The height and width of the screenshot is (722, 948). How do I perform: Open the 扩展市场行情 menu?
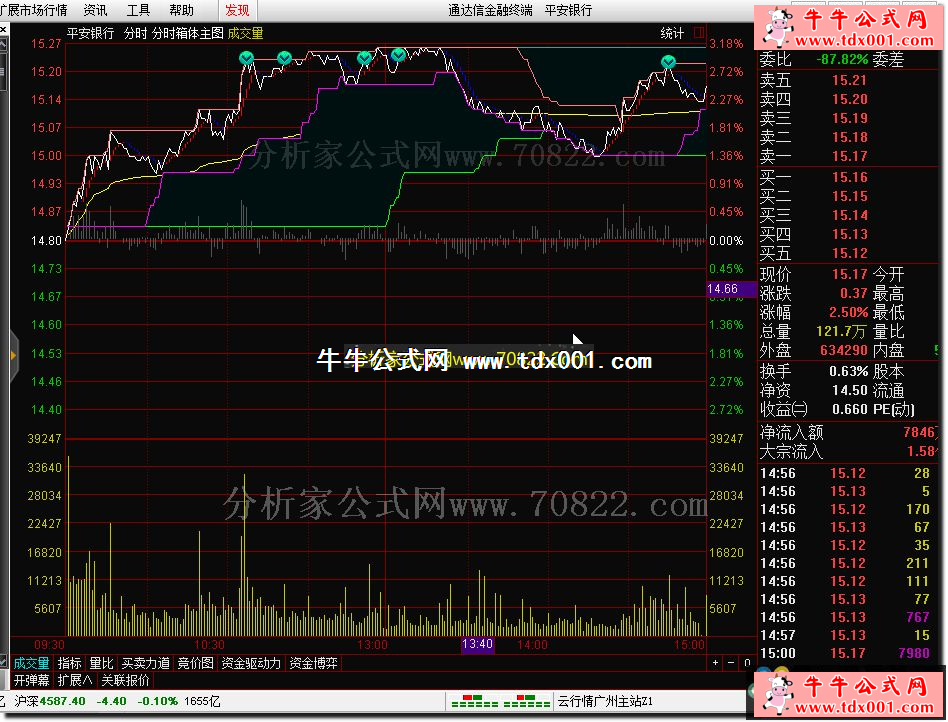[34, 10]
